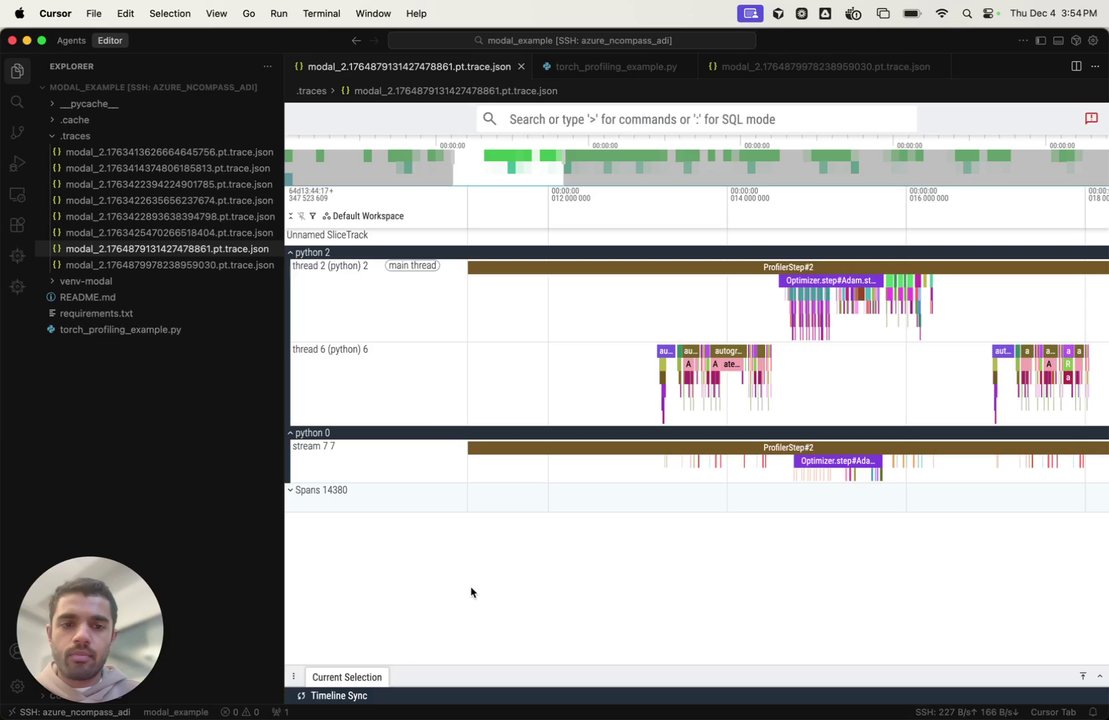Open README.md in the explorer
The image size is (1109, 720).
87,298
